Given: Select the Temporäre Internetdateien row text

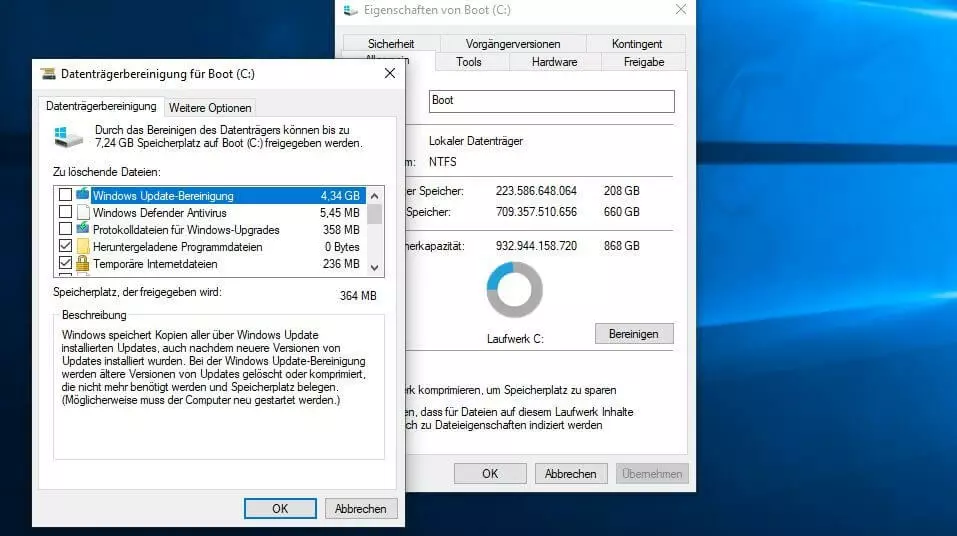Looking at the screenshot, I should click(x=155, y=264).
